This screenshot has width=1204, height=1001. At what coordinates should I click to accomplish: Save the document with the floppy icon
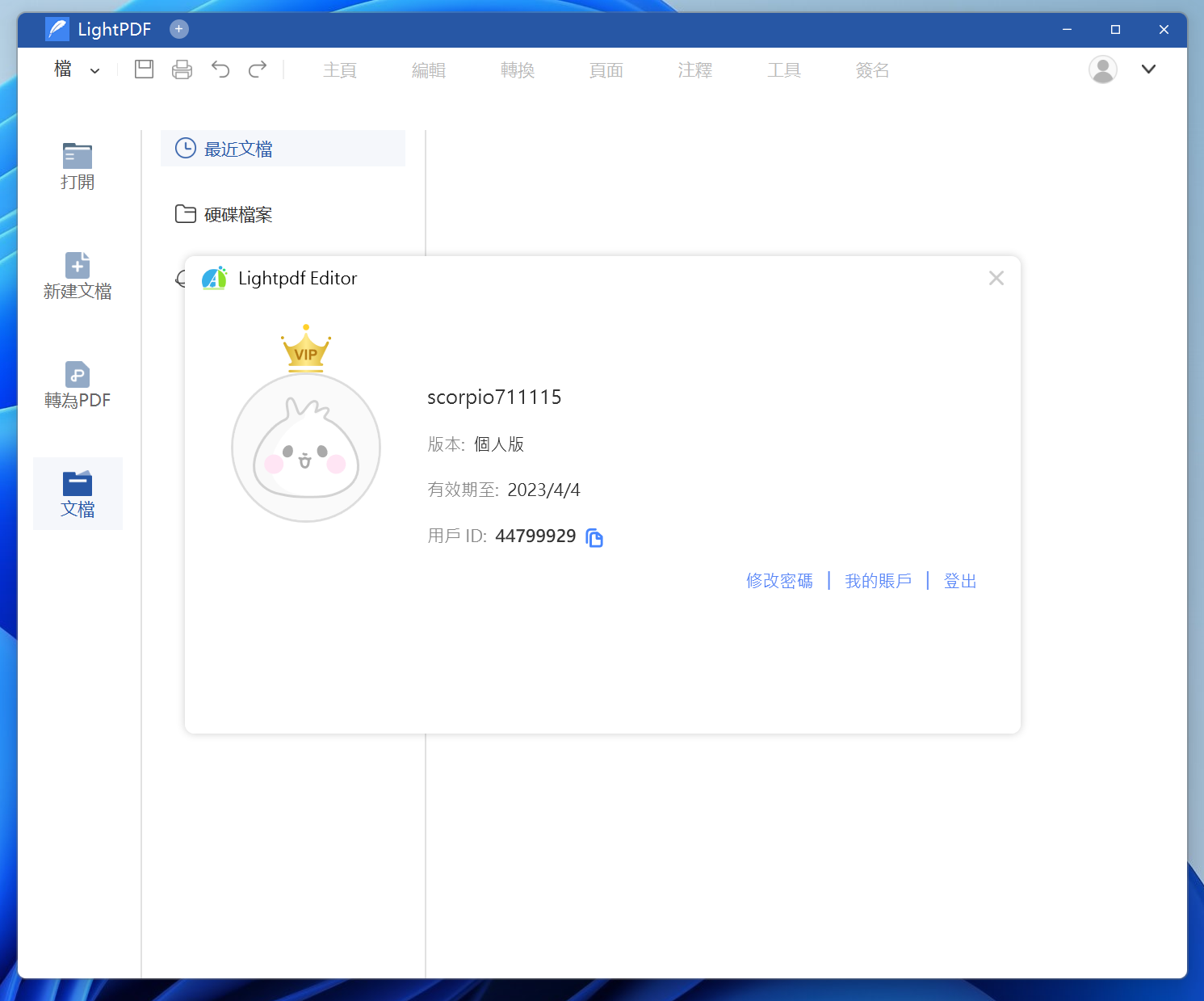145,69
